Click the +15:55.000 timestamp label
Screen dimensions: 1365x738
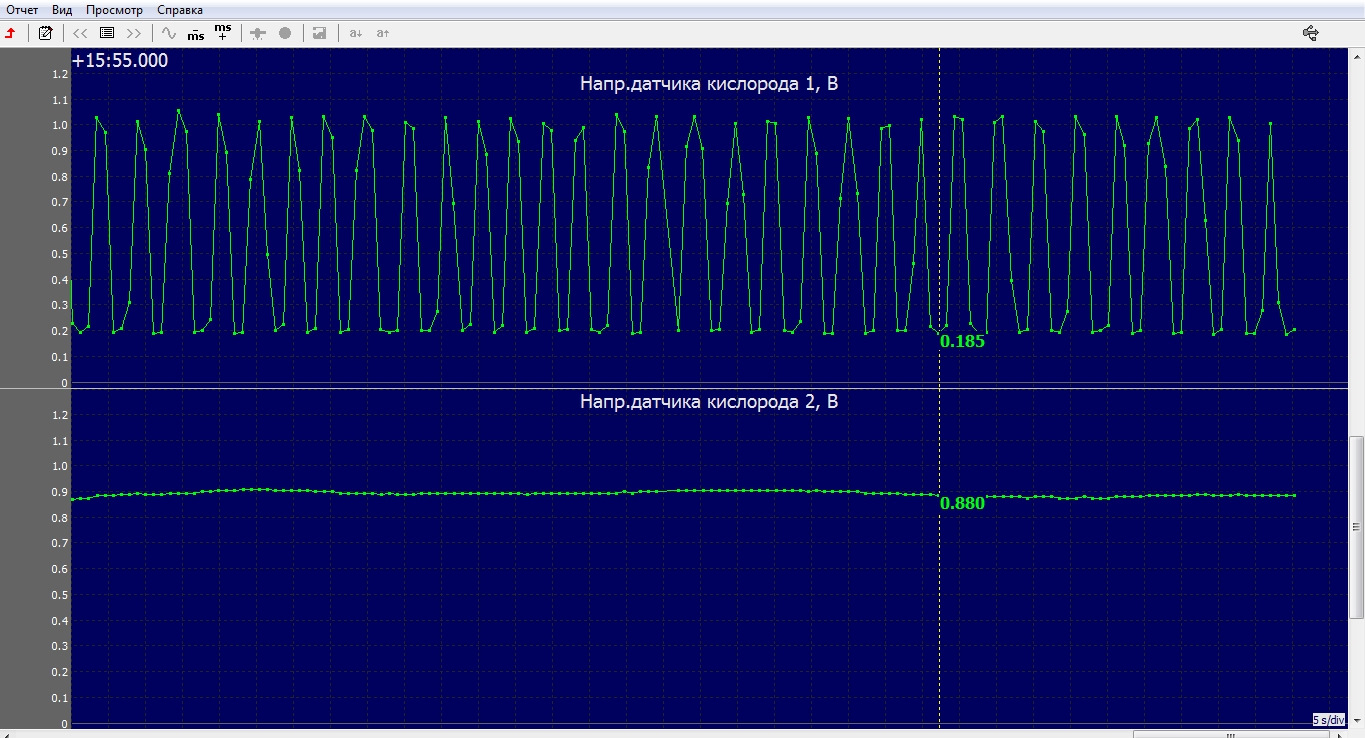[120, 60]
